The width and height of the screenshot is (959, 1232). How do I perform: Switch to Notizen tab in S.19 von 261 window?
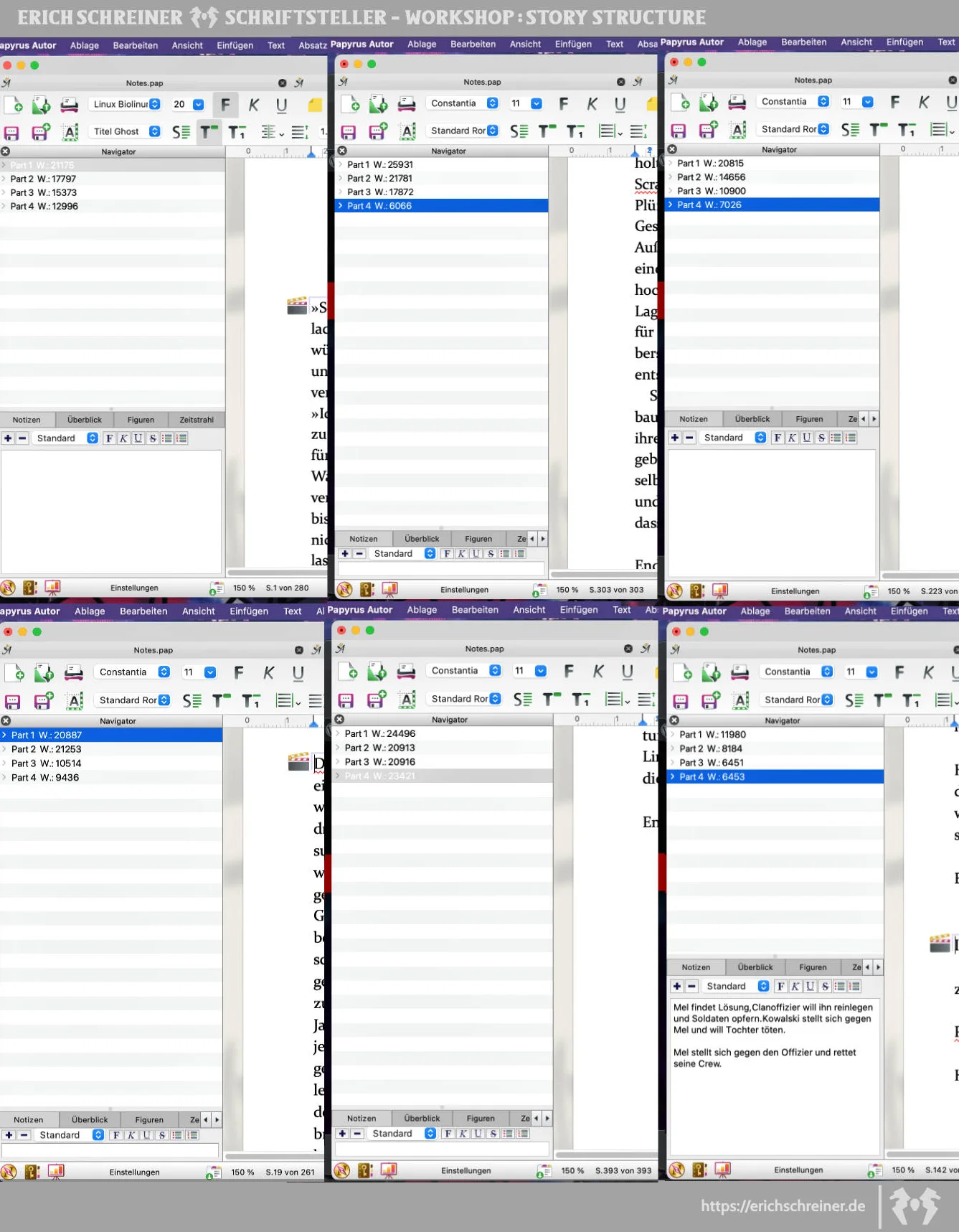tap(28, 1119)
